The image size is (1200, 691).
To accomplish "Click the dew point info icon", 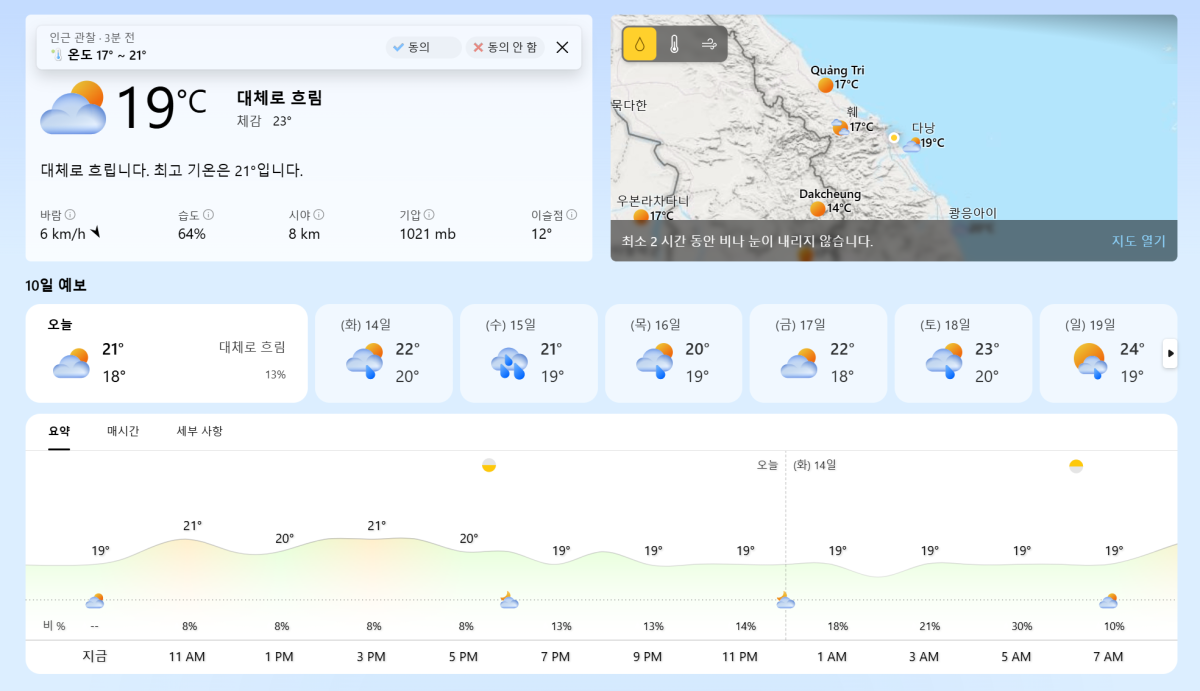I will click(571, 214).
